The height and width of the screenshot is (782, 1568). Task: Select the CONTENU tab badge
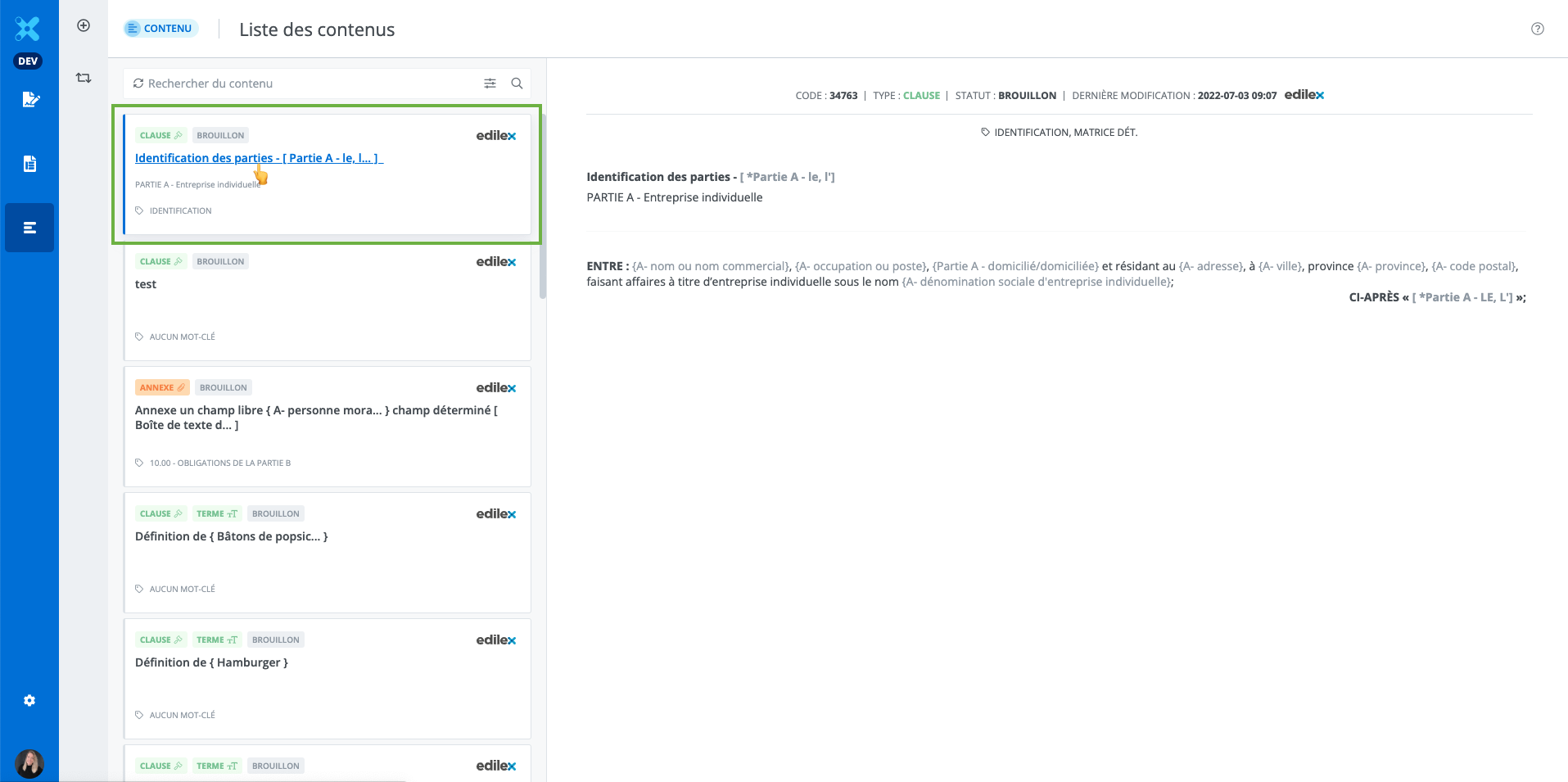(160, 29)
